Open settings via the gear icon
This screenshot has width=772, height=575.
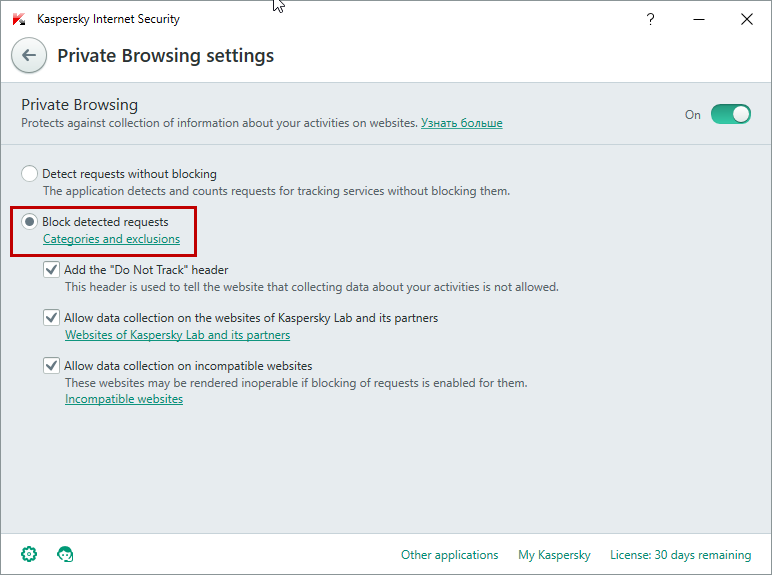click(x=29, y=554)
